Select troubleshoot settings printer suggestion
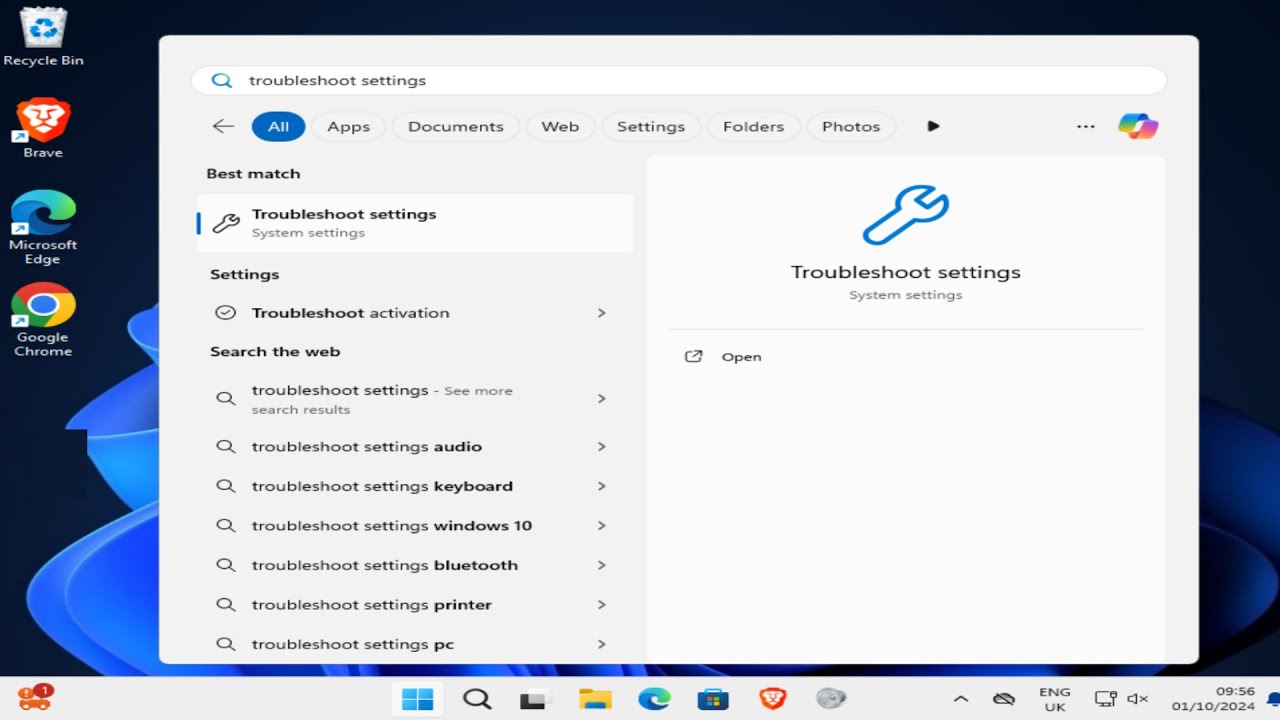 pos(415,605)
